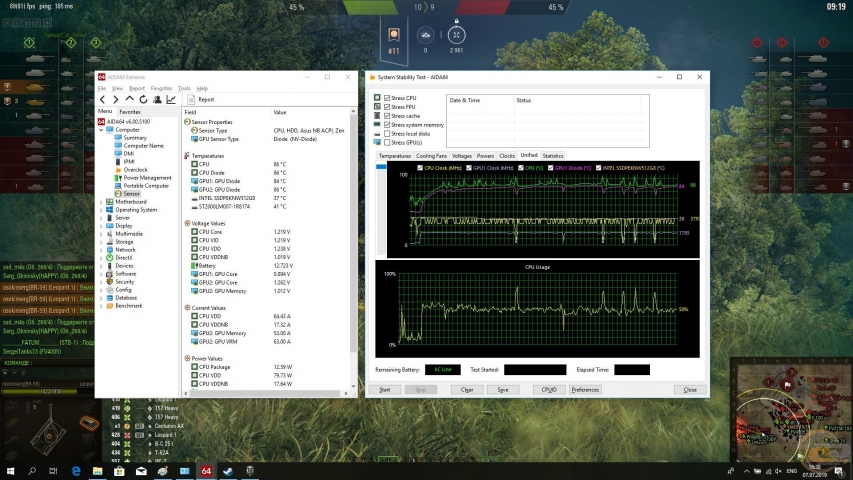
Task: Click the Clear button
Action: tap(467, 390)
